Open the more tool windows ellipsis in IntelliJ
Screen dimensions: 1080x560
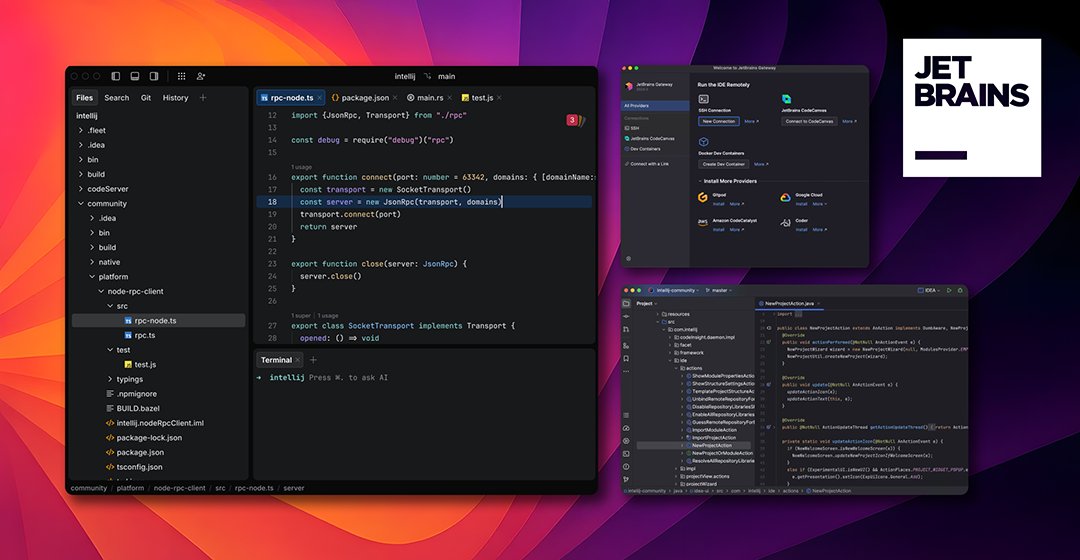pos(626,372)
